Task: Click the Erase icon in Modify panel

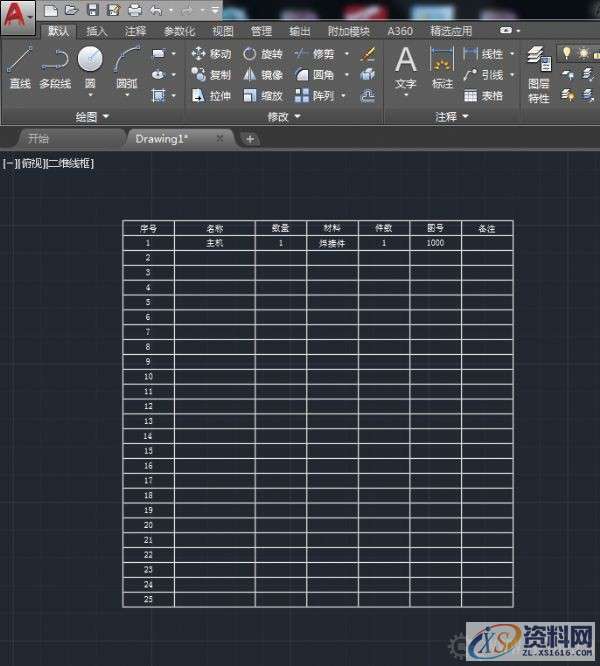Action: click(x=367, y=54)
